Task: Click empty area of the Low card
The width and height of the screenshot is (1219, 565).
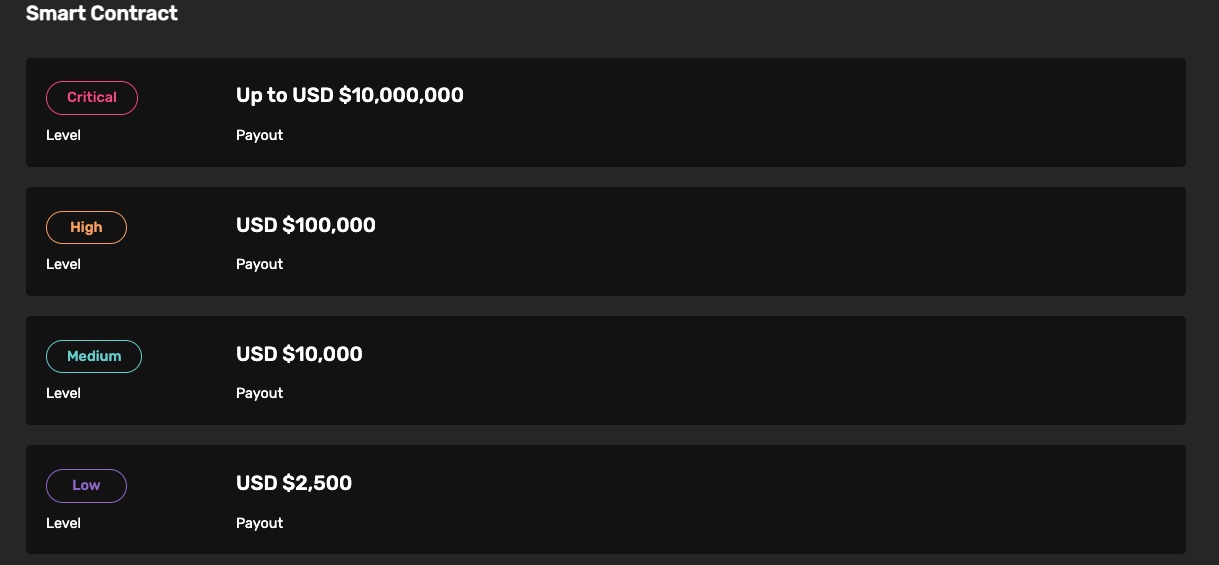Action: (x=800, y=500)
